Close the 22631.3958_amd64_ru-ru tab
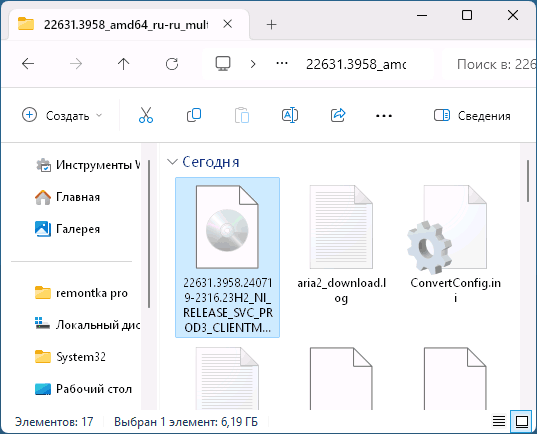Image resolution: width=537 pixels, height=434 pixels. coord(228,24)
